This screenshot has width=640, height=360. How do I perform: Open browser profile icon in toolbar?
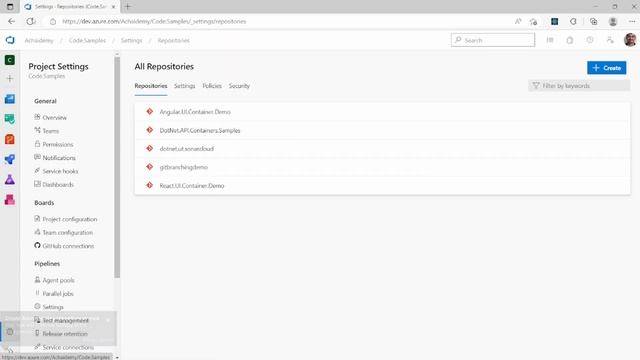coord(613,21)
